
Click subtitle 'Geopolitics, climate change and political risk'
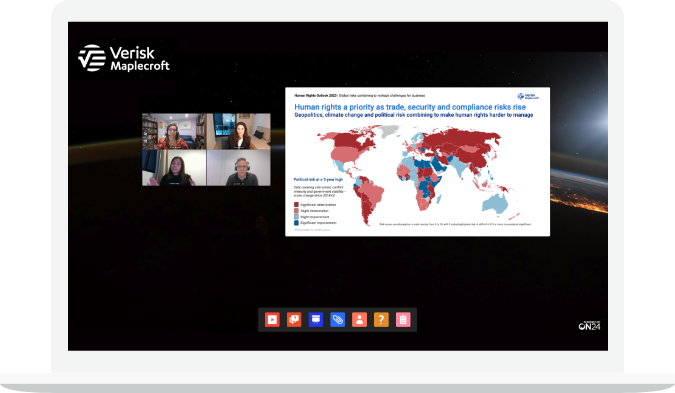click(413, 115)
